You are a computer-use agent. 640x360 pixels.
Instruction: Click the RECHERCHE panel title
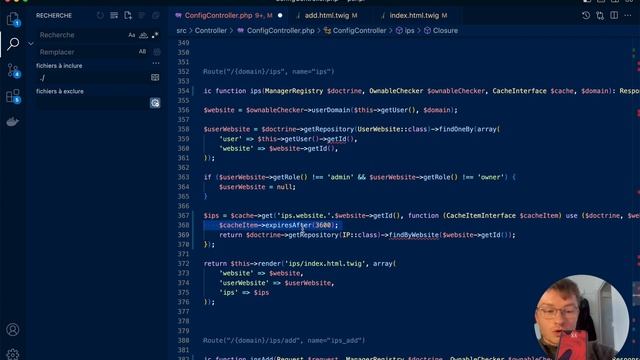pos(54,16)
